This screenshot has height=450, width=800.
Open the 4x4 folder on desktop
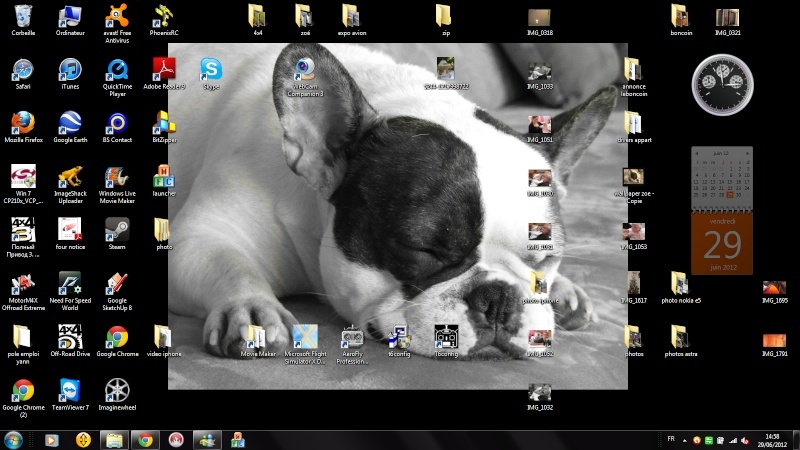[258, 20]
